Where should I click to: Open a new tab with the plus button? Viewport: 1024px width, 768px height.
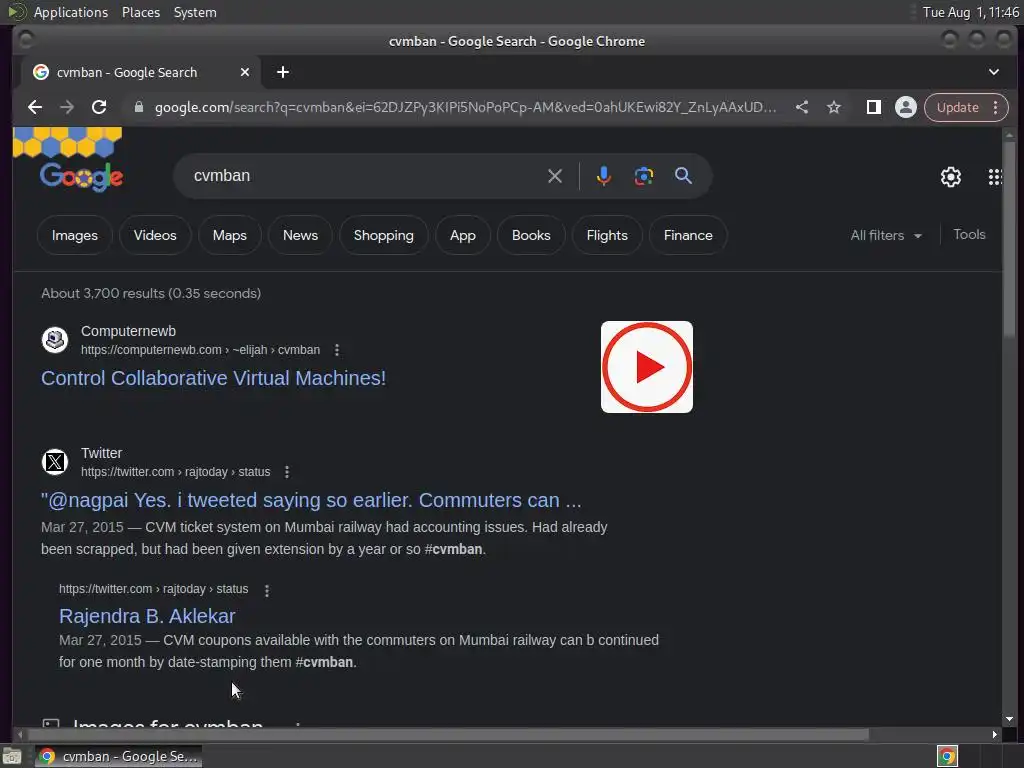283,72
